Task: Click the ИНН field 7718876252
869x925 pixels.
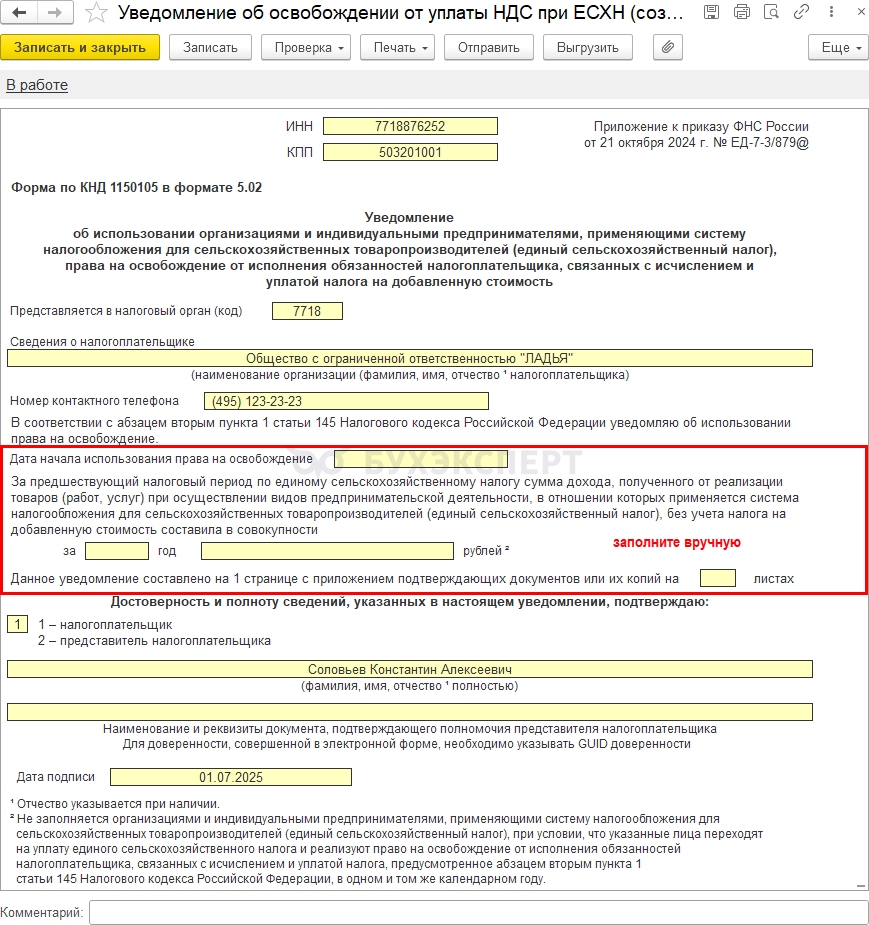Action: tap(411, 126)
